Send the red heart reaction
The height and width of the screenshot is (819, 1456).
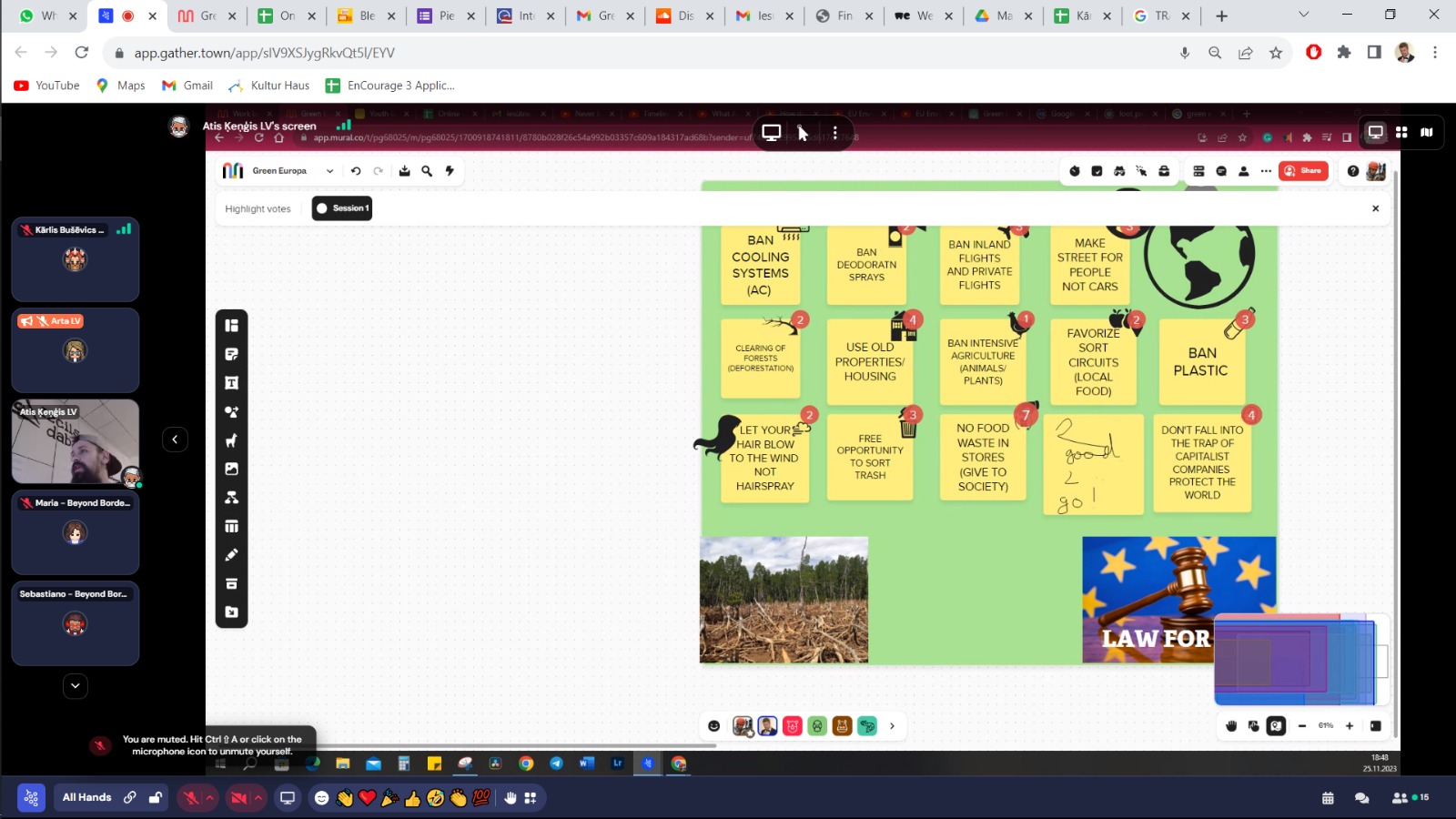point(368,798)
